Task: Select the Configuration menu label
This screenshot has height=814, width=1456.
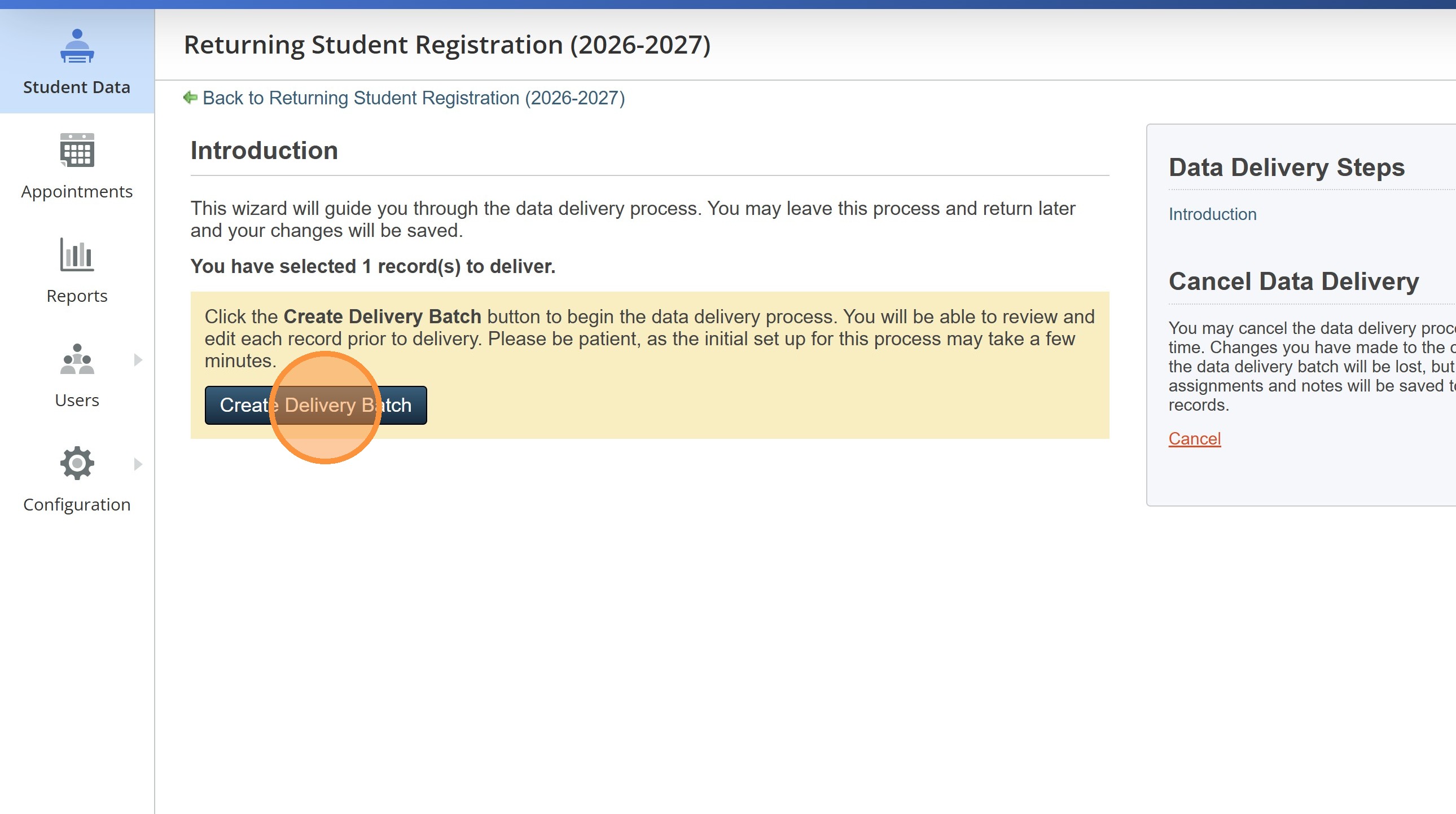Action: 77,504
